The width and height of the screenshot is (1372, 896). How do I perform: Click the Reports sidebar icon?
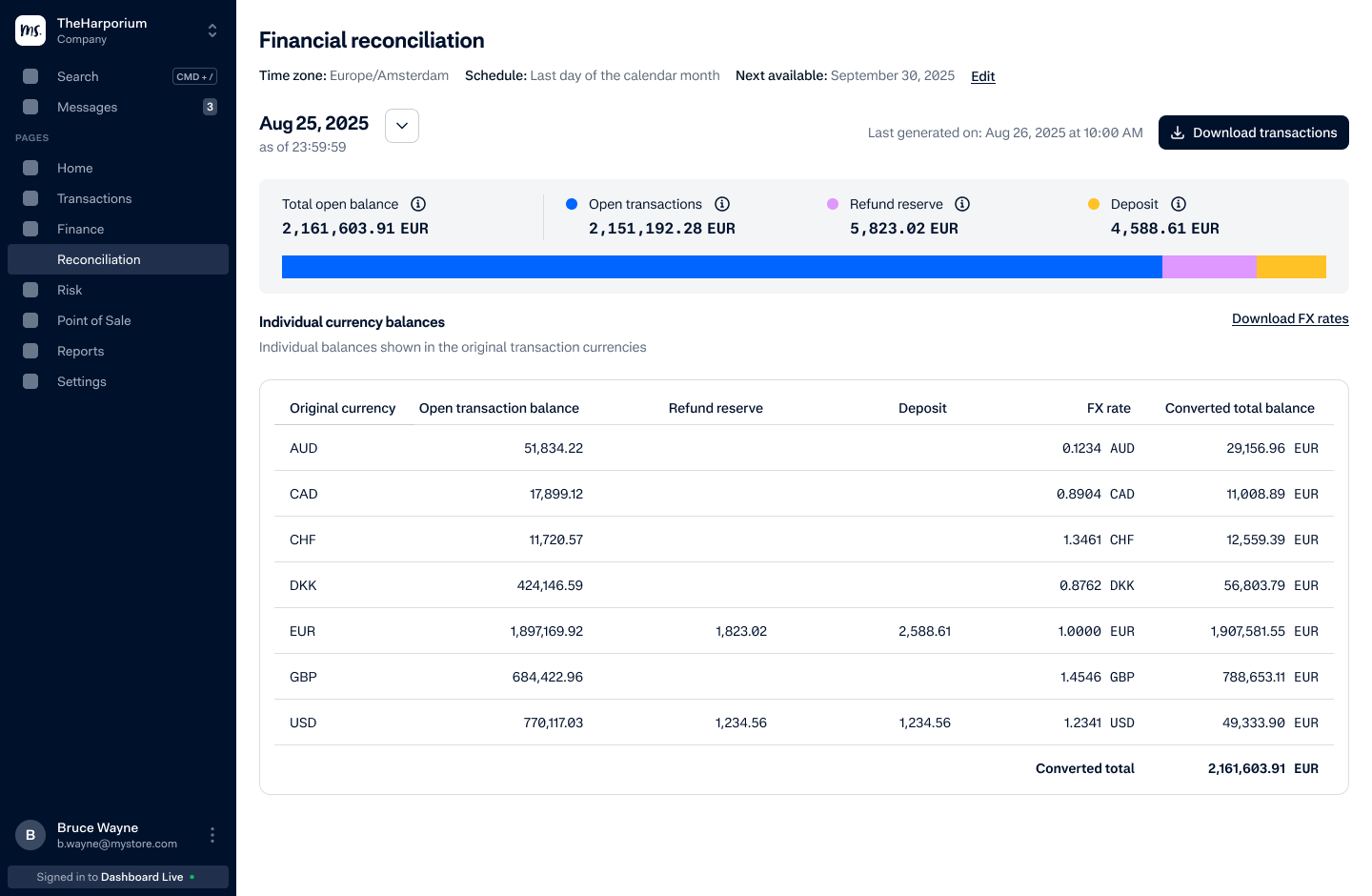30,351
